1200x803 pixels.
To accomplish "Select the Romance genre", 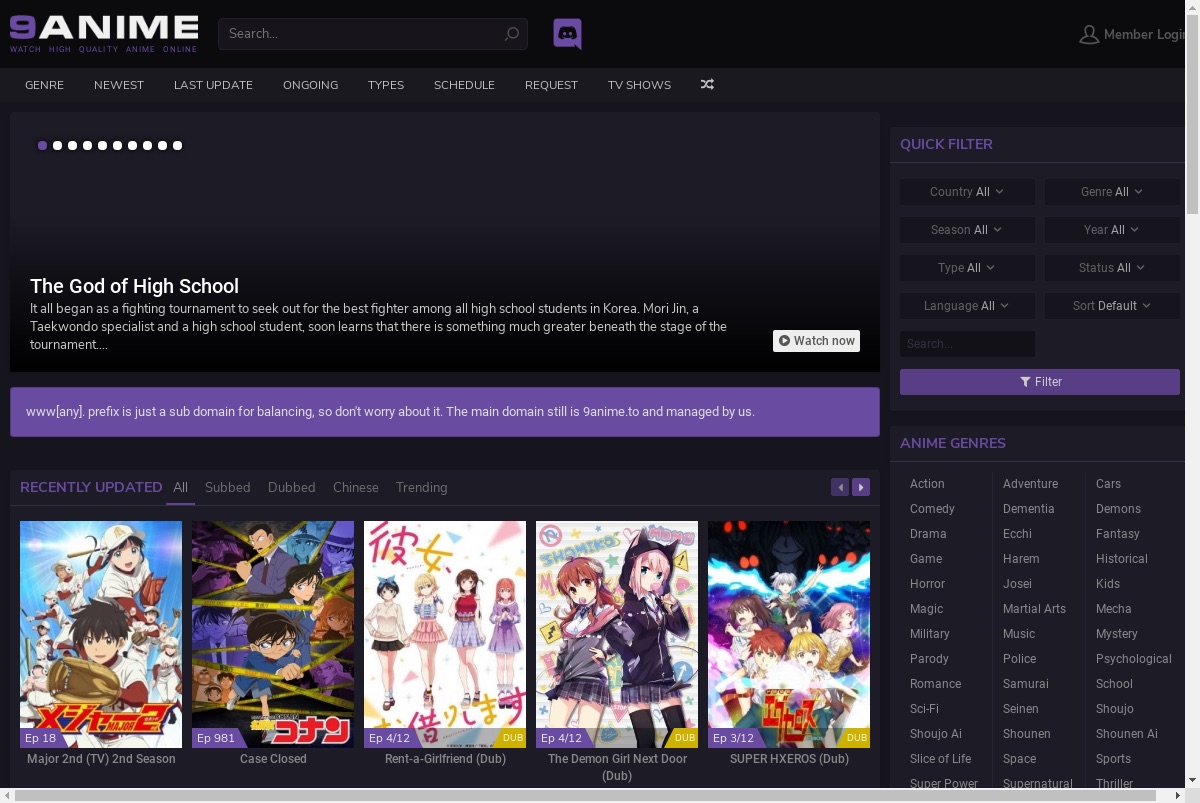I will tap(935, 684).
